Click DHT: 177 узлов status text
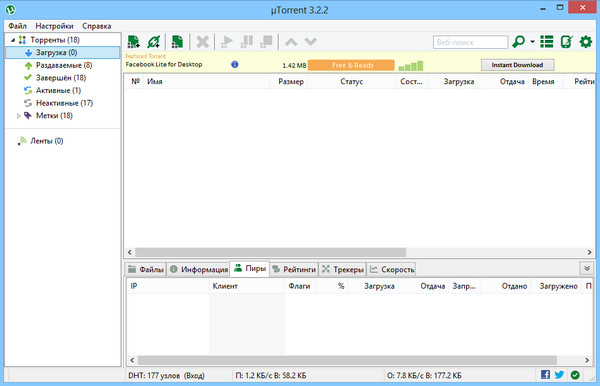 point(166,376)
